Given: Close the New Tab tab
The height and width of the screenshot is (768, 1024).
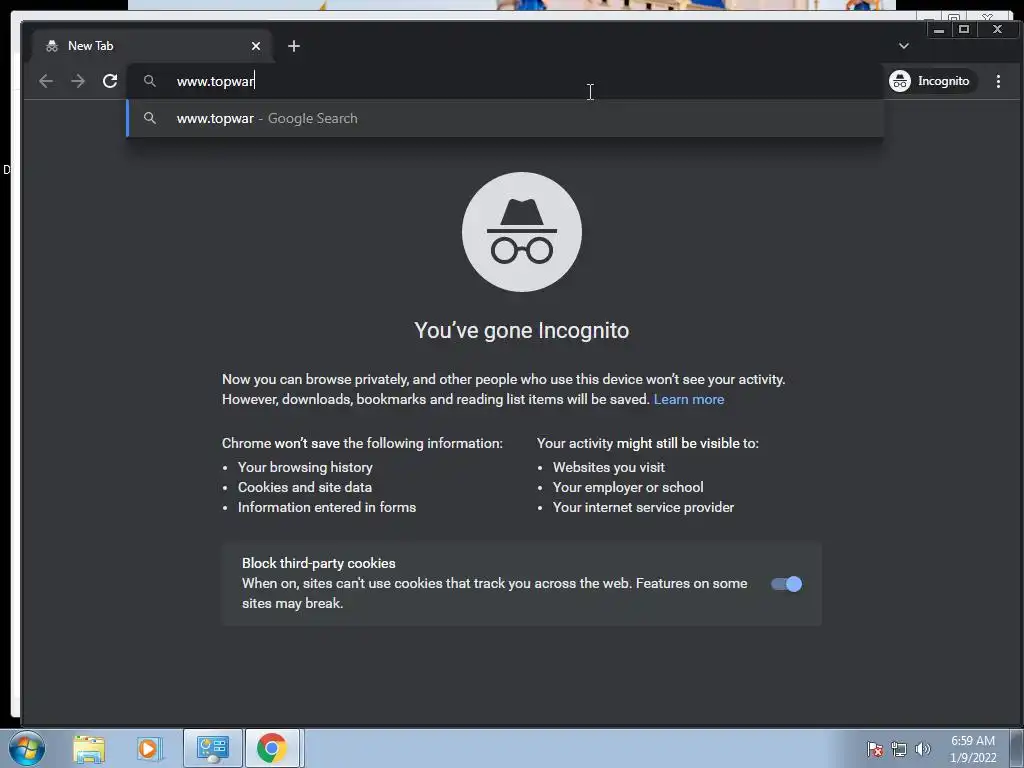Looking at the screenshot, I should tap(256, 46).
